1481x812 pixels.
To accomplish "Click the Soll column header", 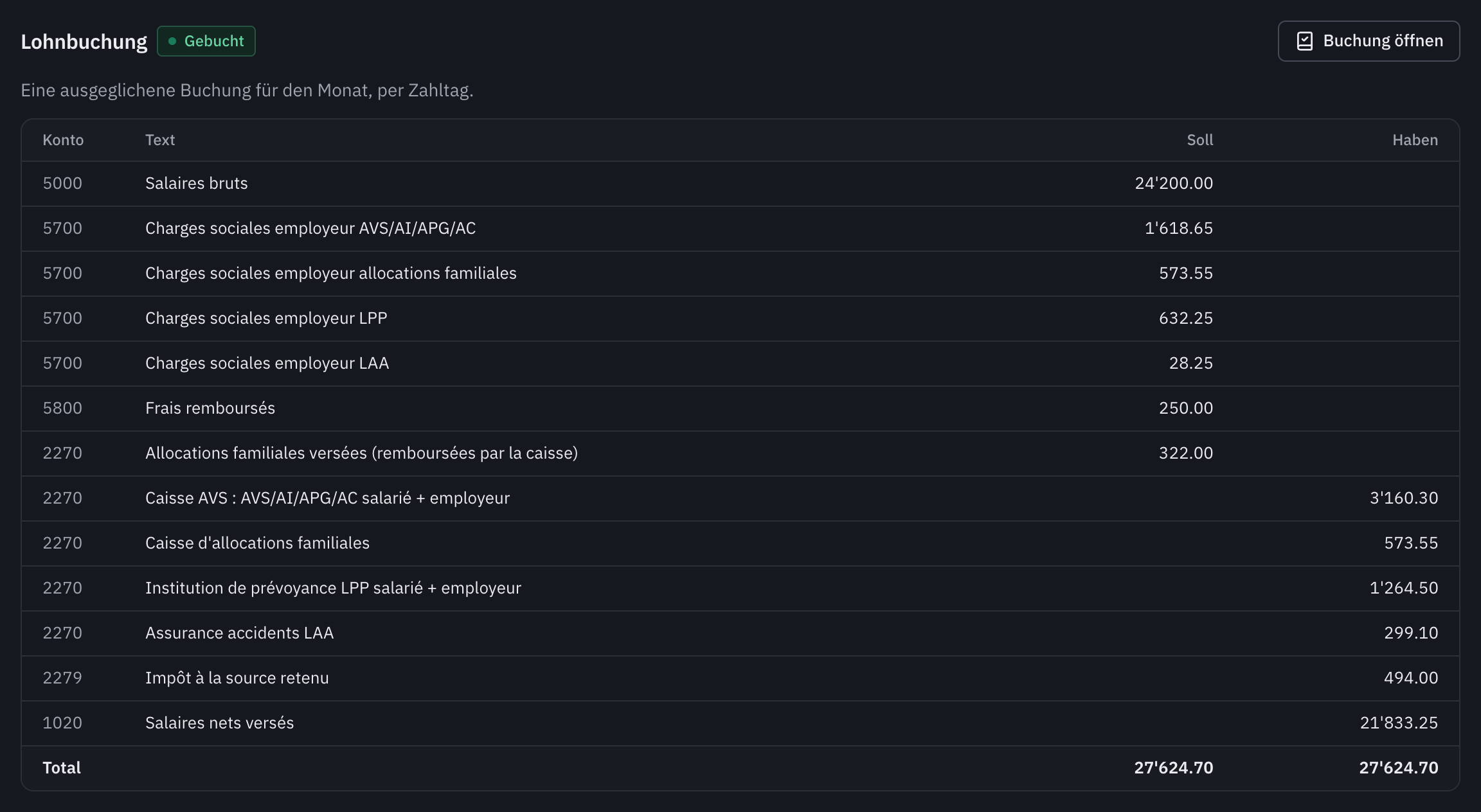I will pyautogui.click(x=1199, y=140).
